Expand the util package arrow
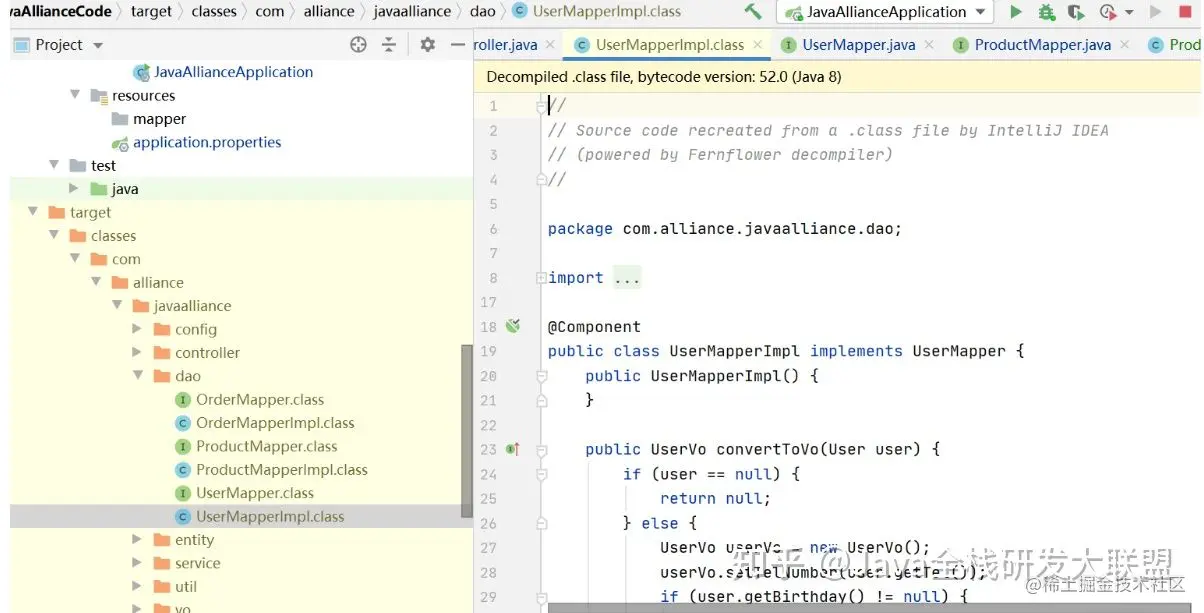 coord(138,587)
